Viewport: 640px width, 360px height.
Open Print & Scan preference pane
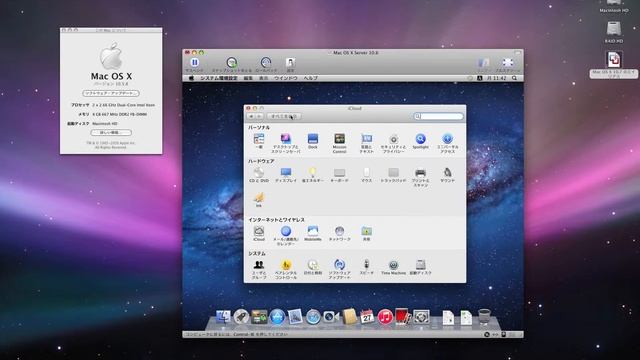[x=420, y=177]
